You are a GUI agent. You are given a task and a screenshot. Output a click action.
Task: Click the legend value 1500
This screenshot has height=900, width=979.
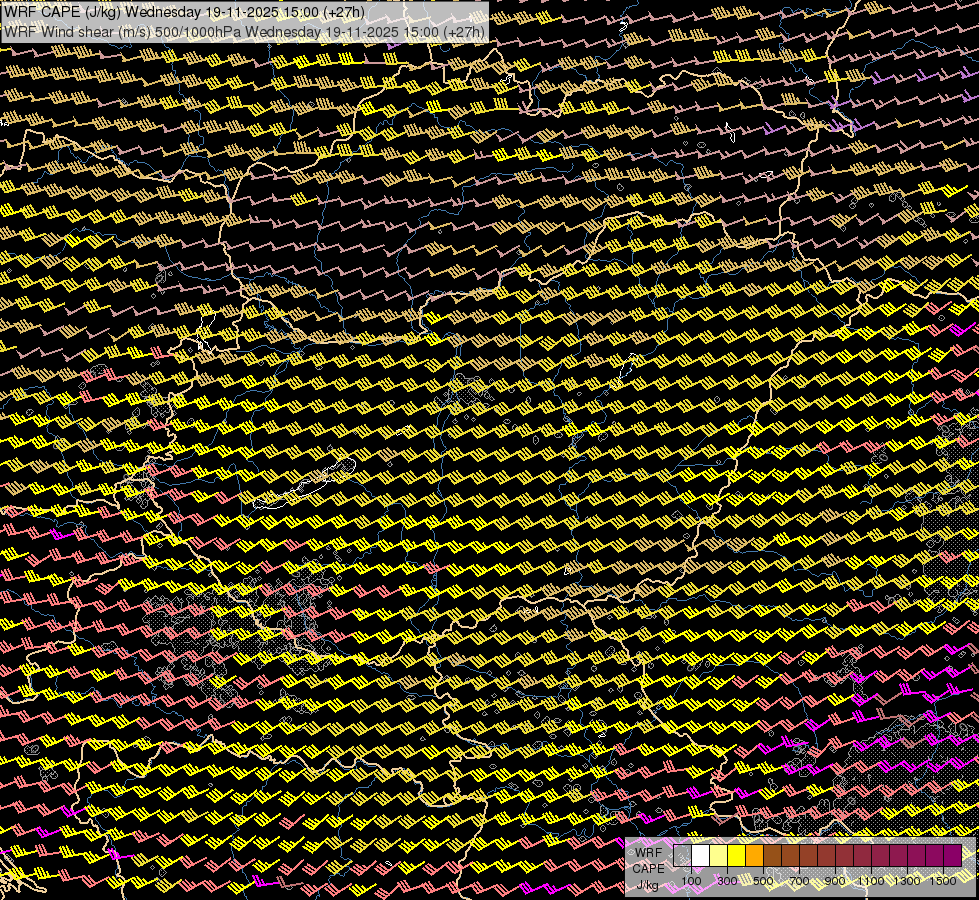point(943,881)
